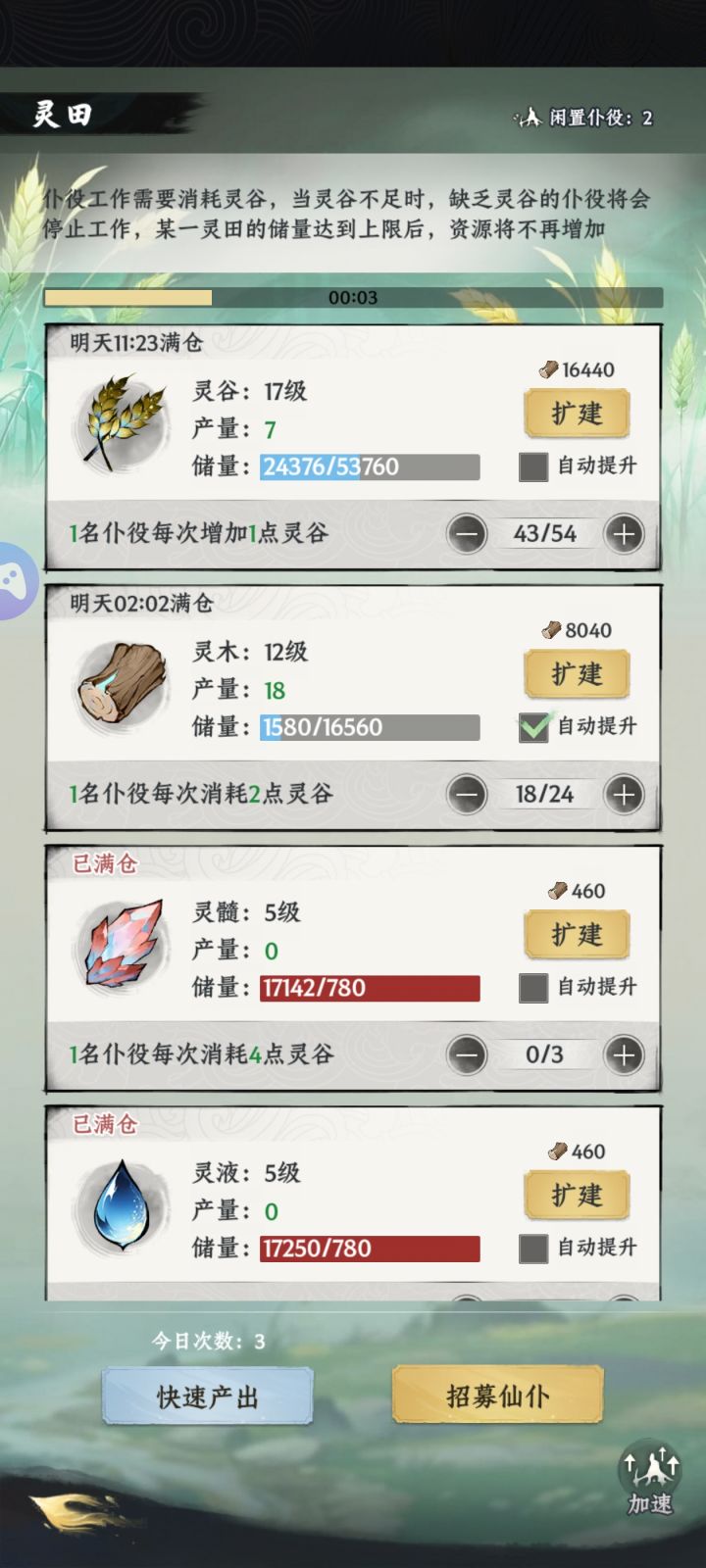Enable 自动提升 for 灵谷

point(533,466)
